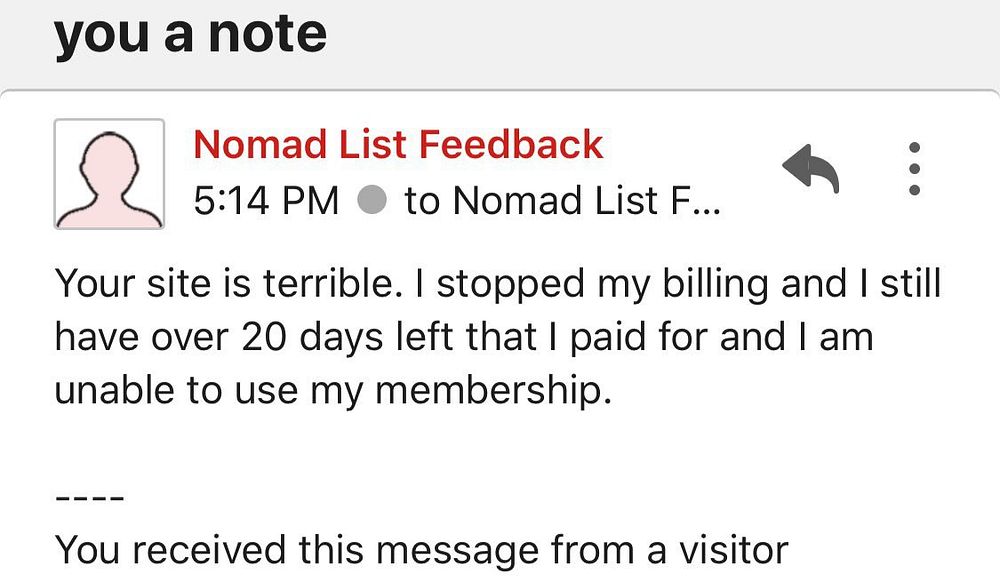Viewport: 1000px width, 588px height.
Task: Open the three-dot more options menu
Action: [913, 169]
